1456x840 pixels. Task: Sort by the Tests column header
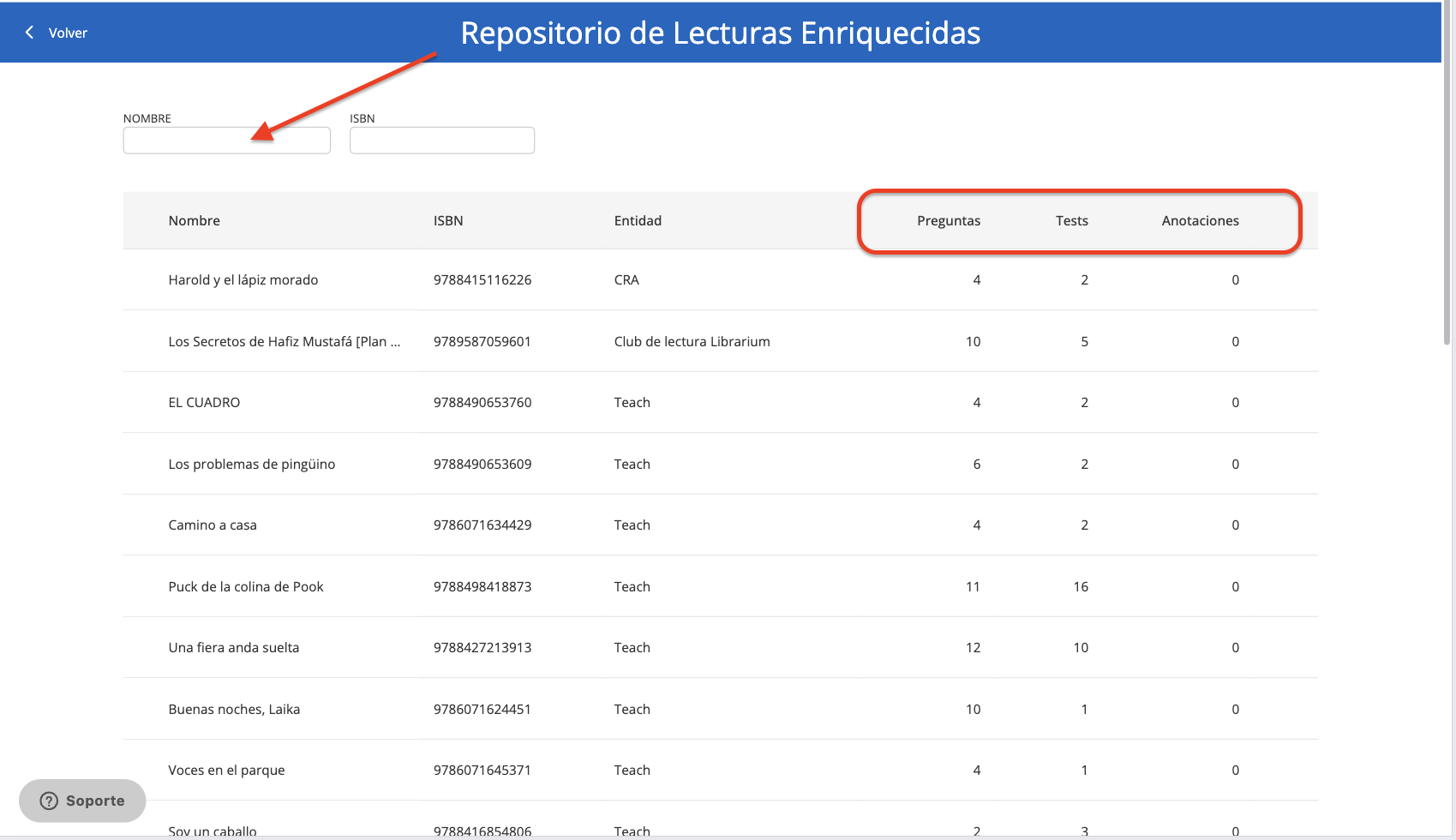[1072, 220]
